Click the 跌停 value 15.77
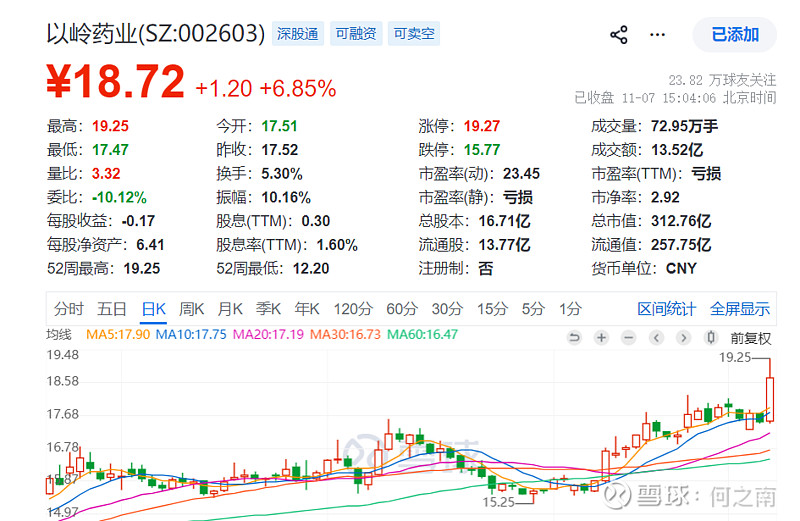 (x=482, y=150)
